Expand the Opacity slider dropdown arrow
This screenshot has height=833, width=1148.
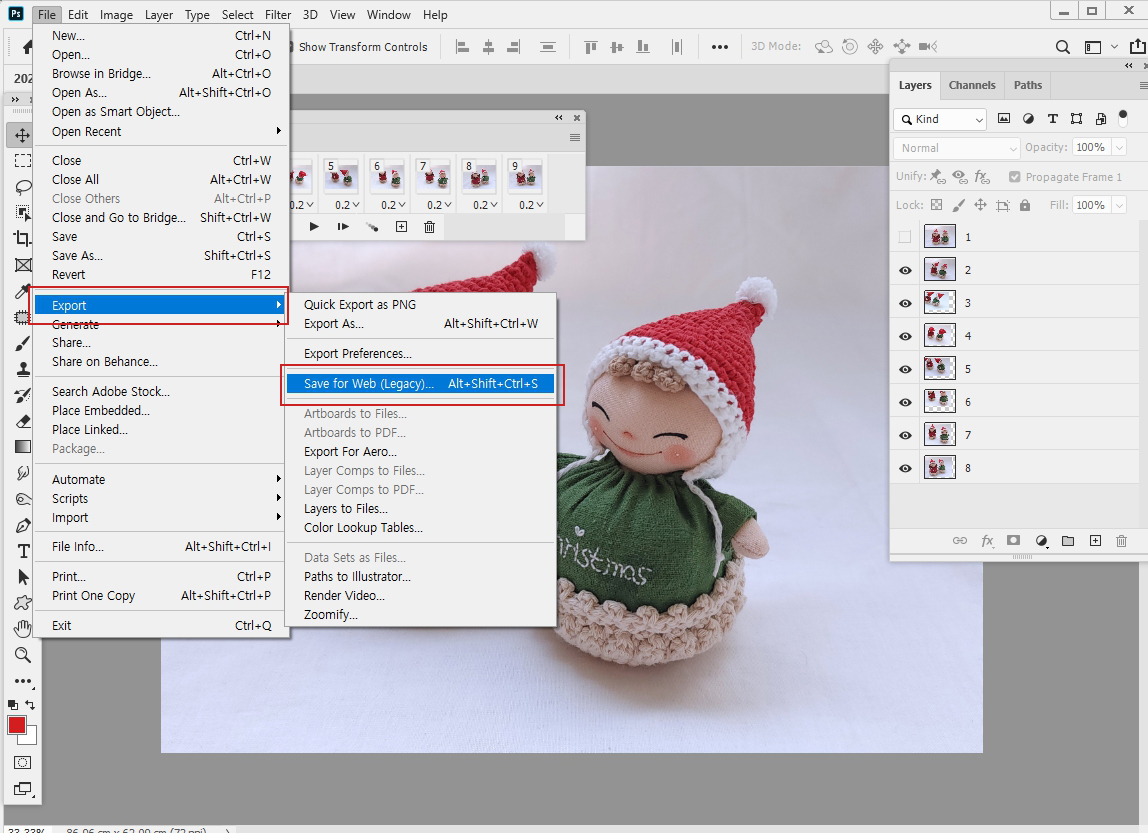tap(1119, 148)
